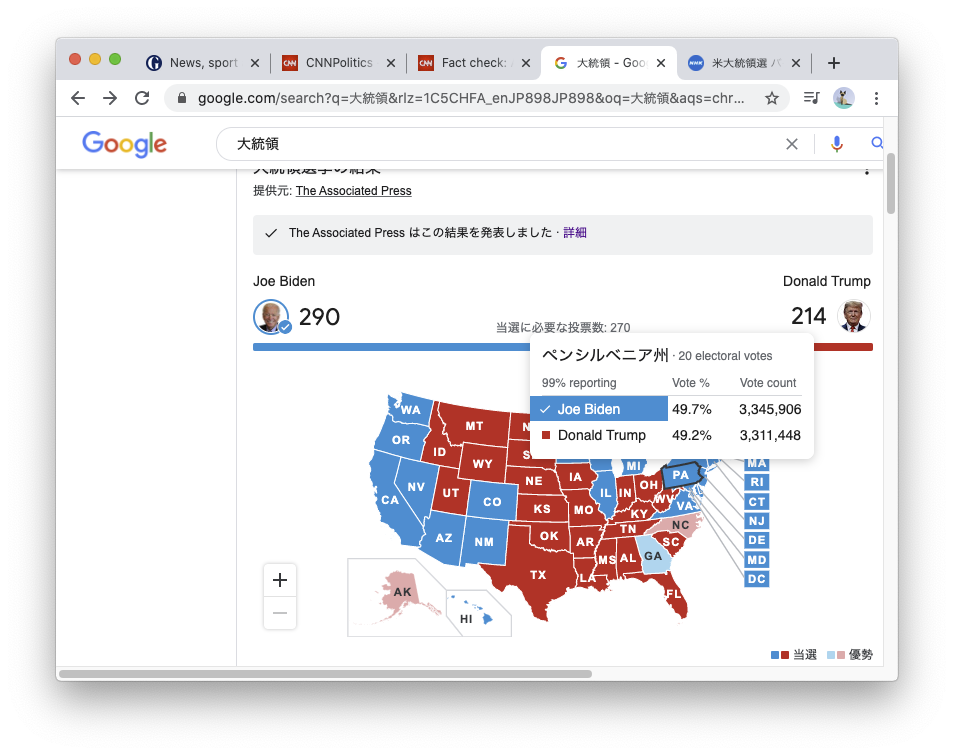Reload the current page

[x=142, y=98]
